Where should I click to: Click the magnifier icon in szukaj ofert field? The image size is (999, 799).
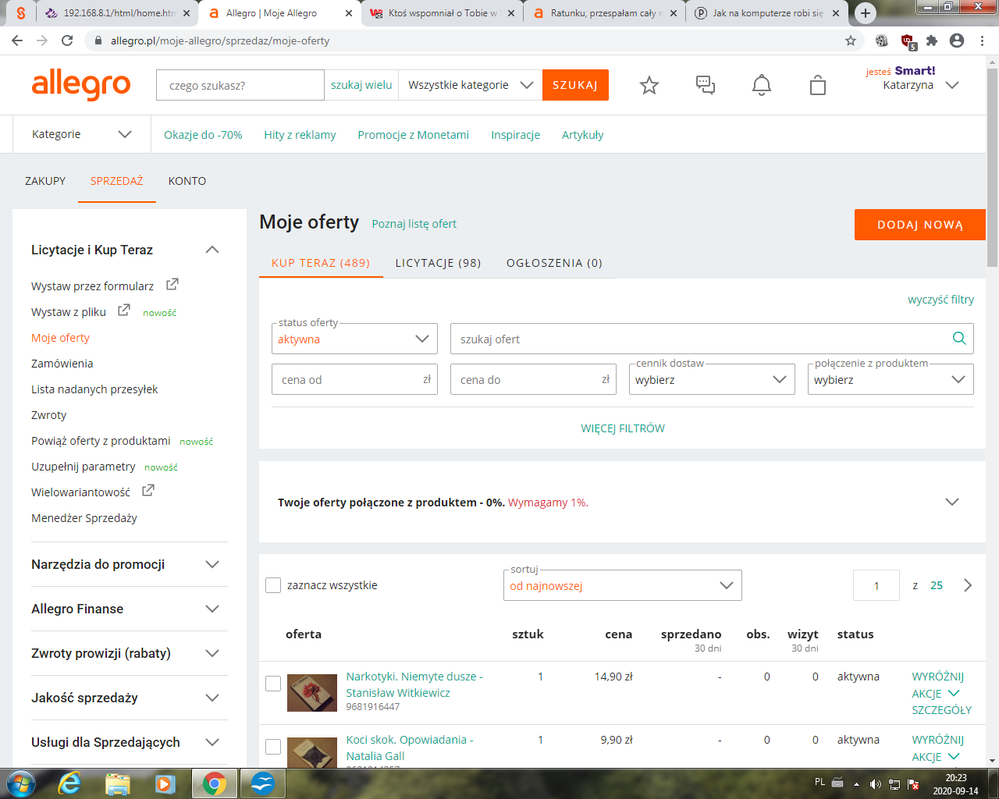(x=958, y=339)
